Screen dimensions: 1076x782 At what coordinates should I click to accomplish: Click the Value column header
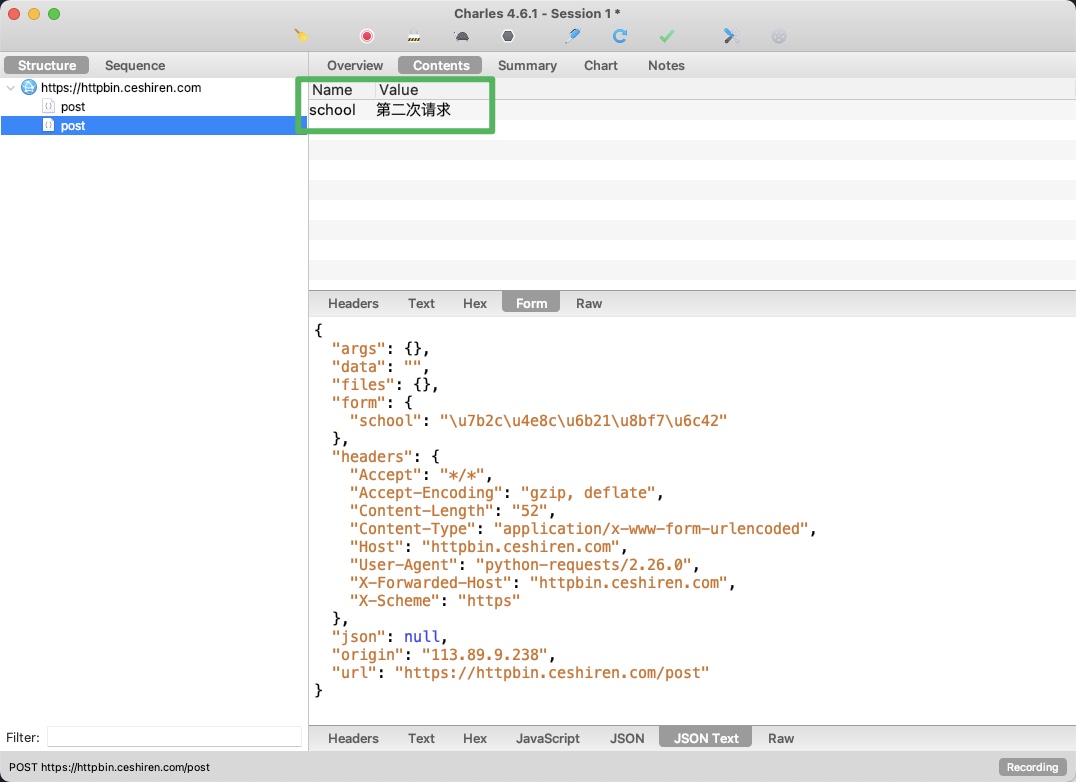tap(399, 90)
